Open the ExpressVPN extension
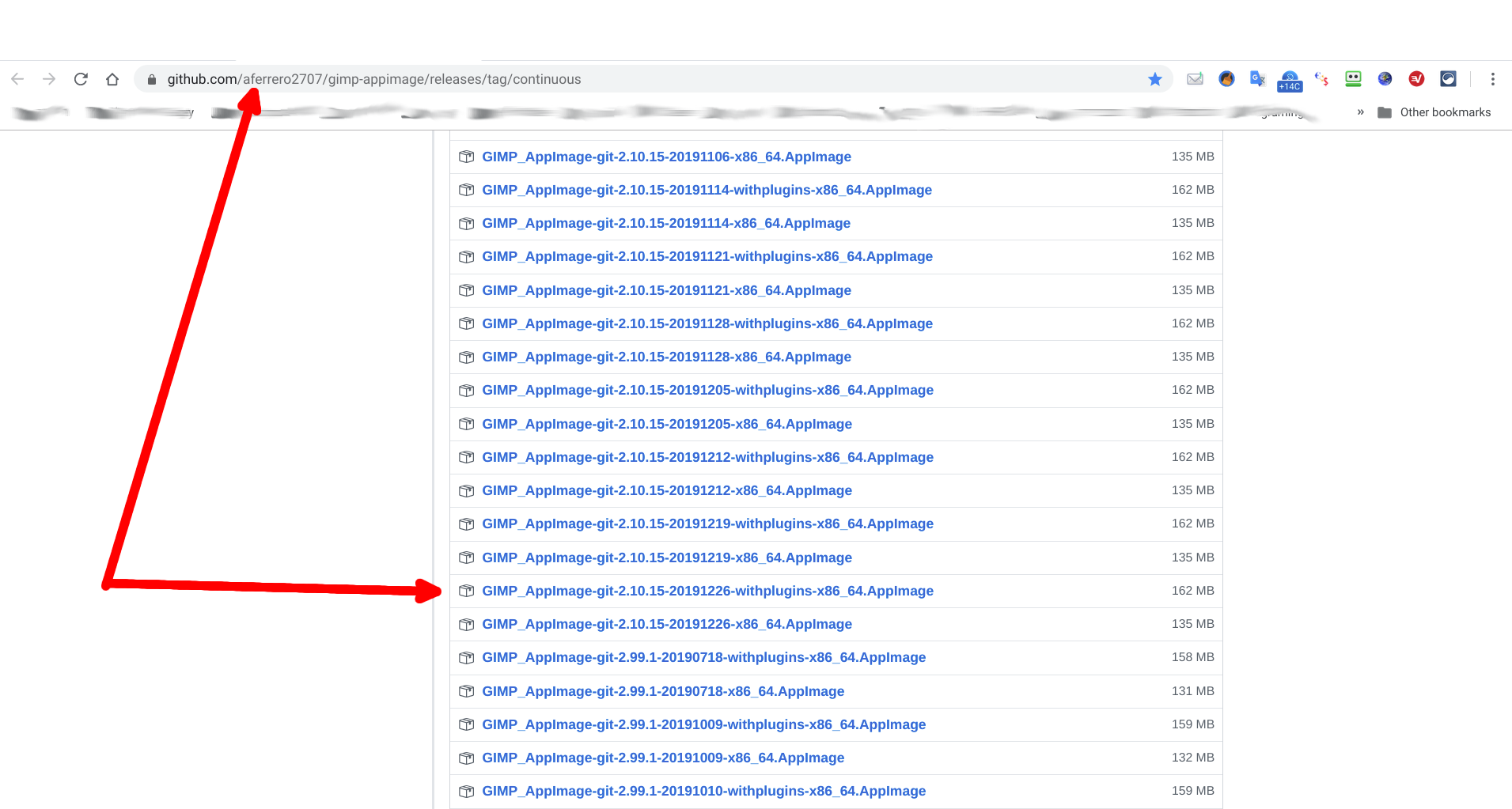This screenshot has height=809, width=1512. [x=1416, y=79]
